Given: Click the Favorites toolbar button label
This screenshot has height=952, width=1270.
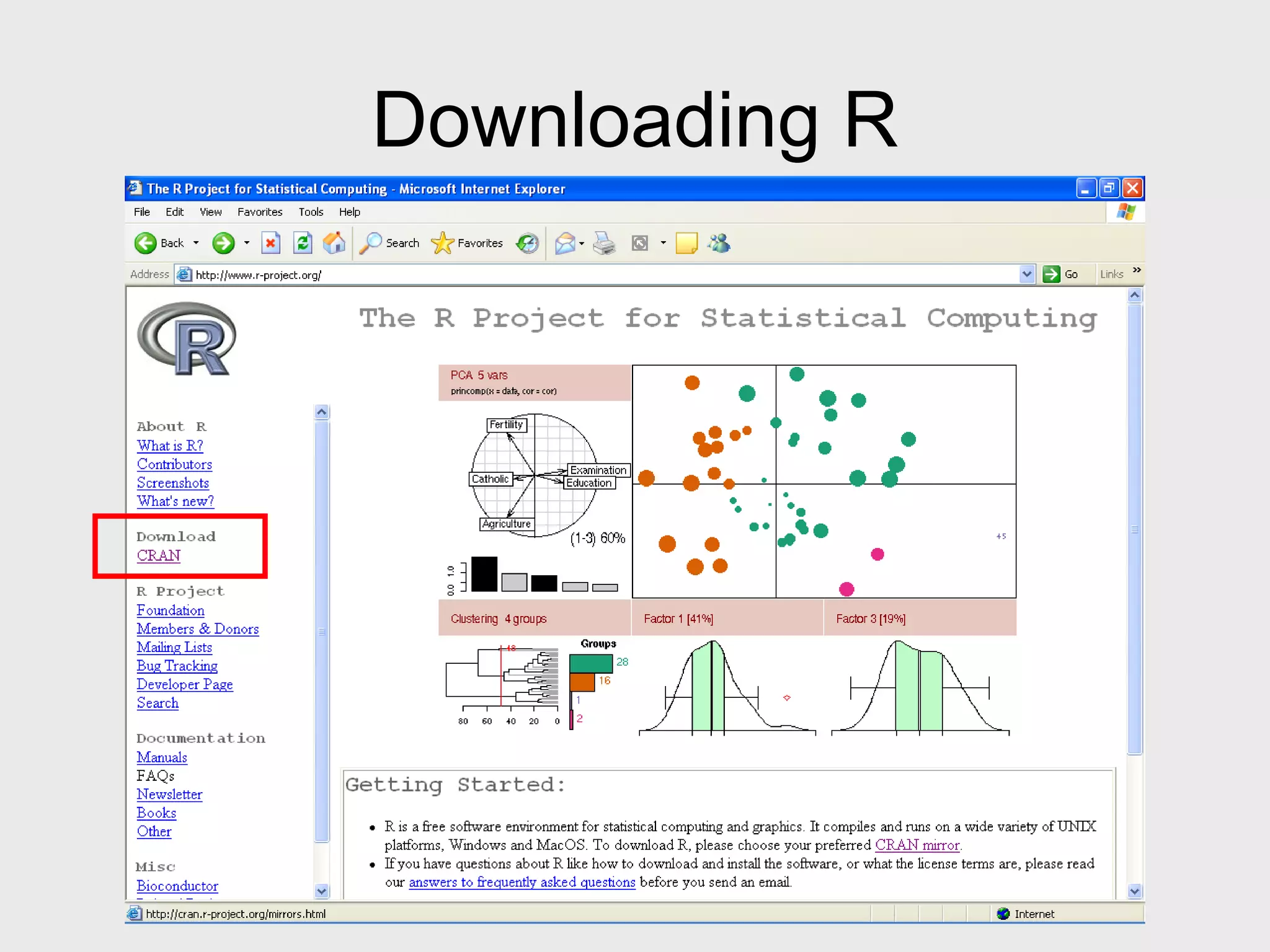Looking at the screenshot, I should coord(480,243).
